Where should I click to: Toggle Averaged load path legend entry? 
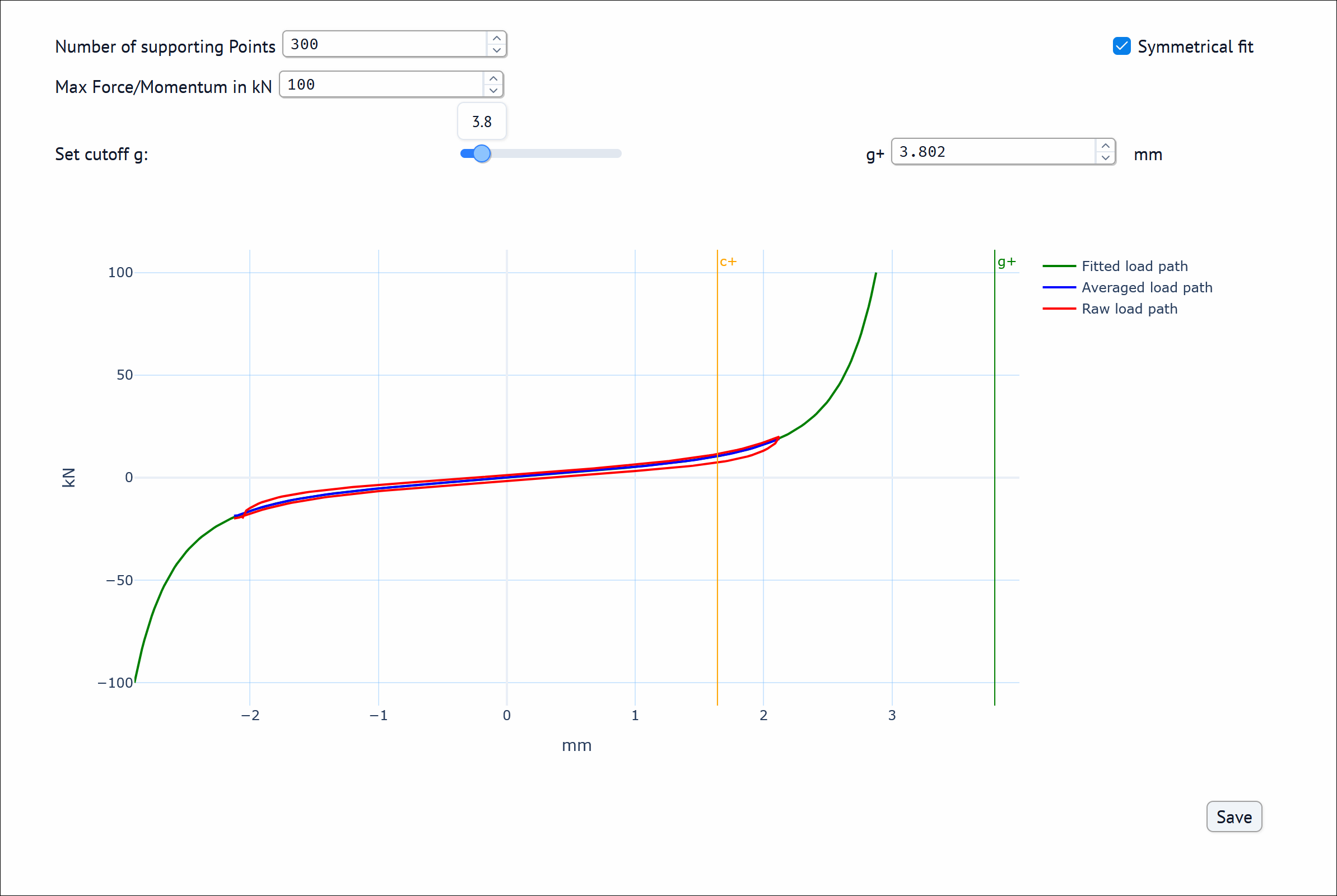(x=1128, y=287)
